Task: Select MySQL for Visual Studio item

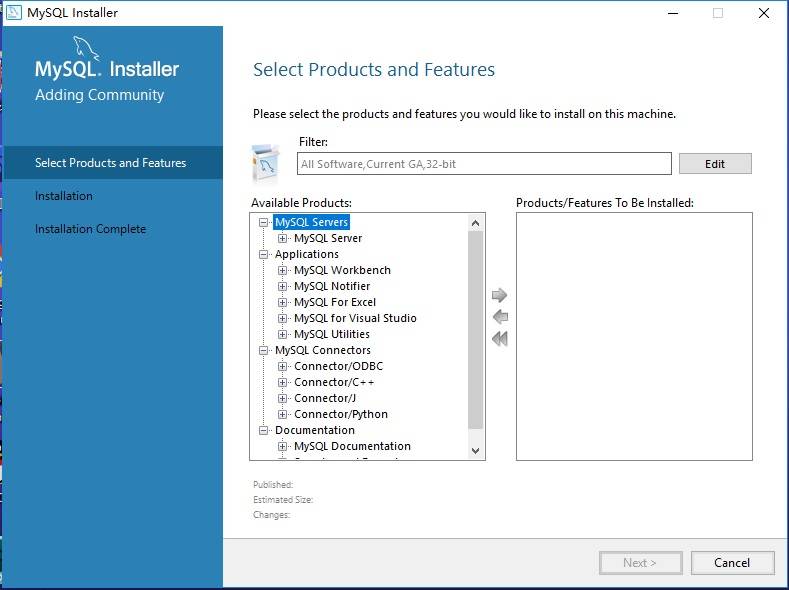Action: (x=355, y=318)
